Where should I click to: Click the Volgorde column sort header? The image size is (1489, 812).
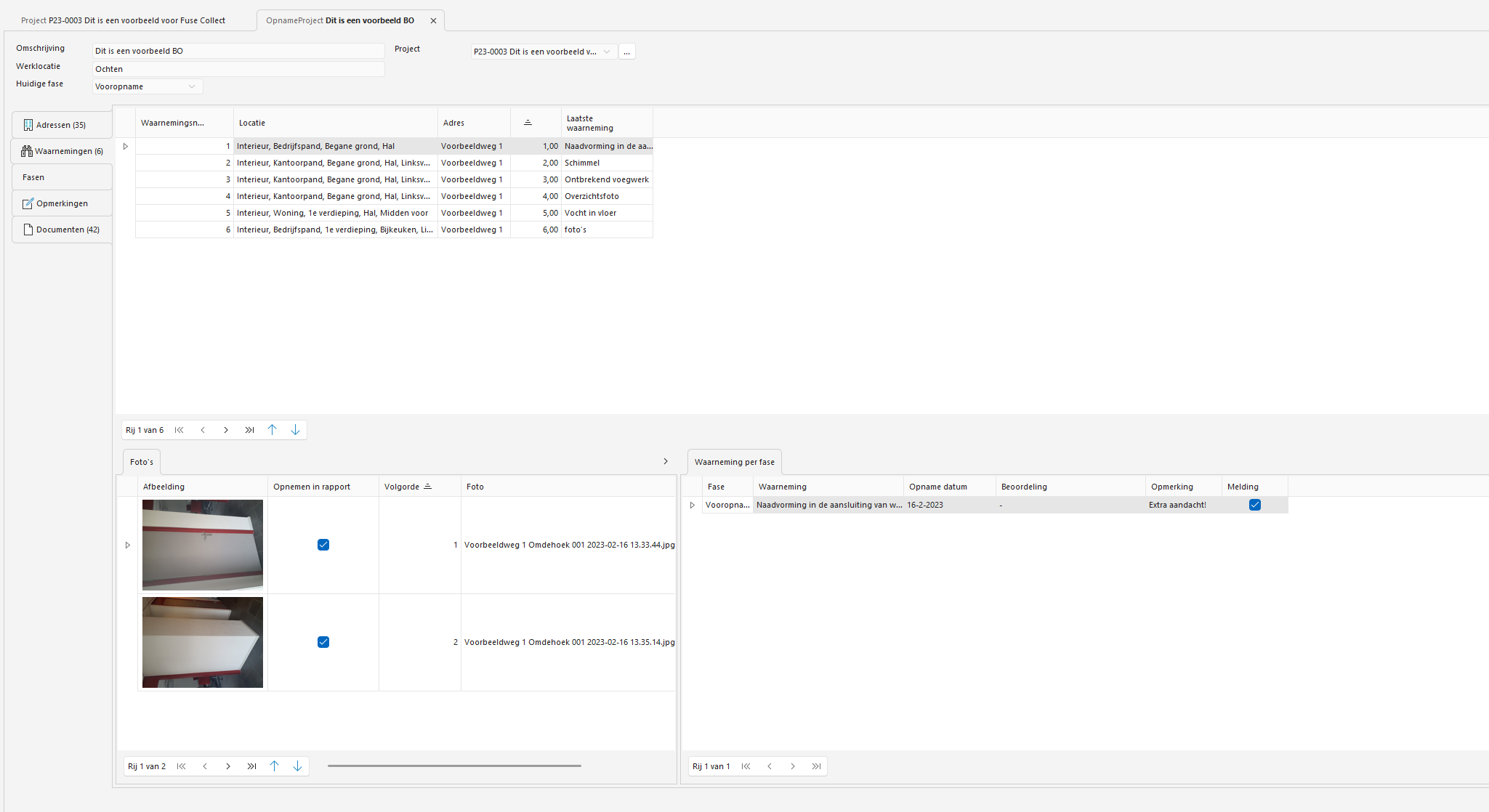(419, 487)
